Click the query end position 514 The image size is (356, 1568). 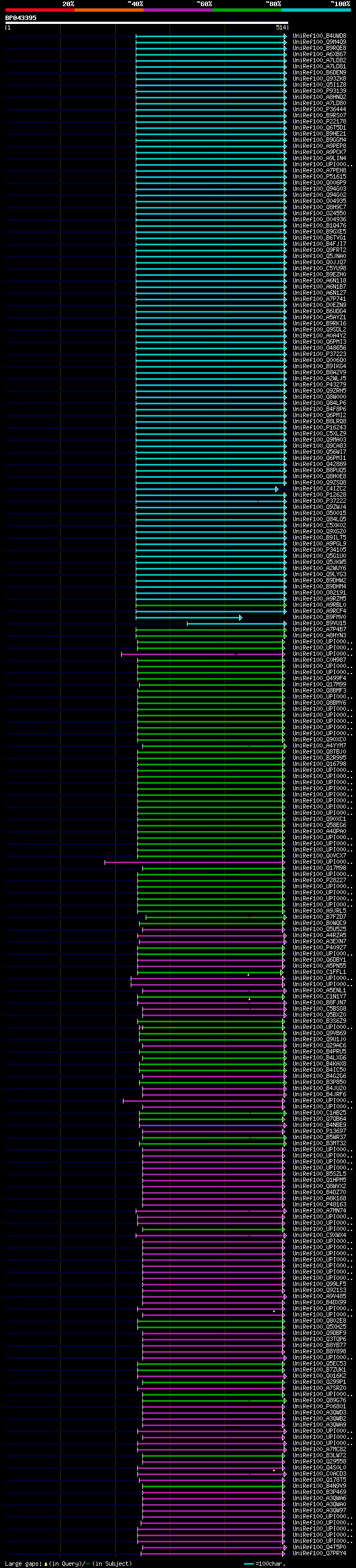point(280,27)
